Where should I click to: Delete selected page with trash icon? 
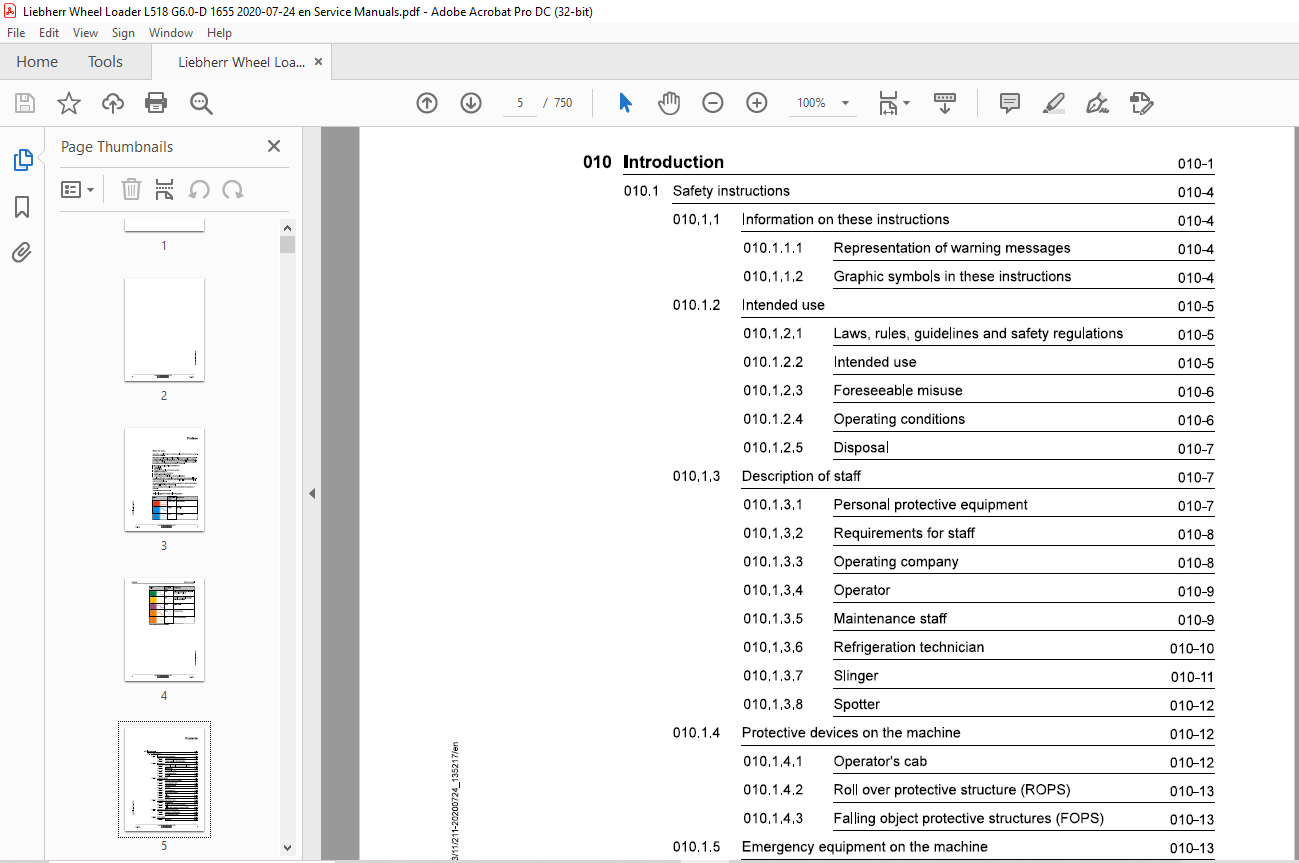coord(131,189)
